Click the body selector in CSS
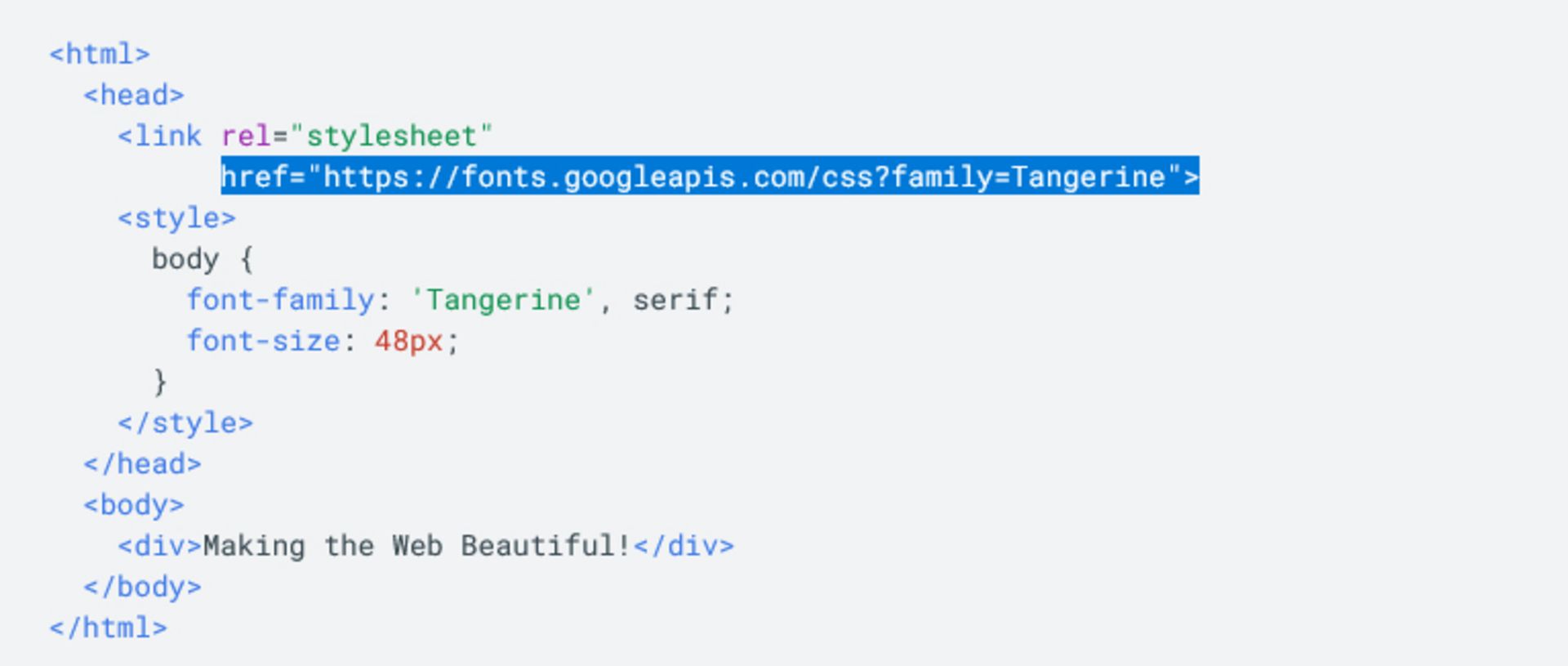The image size is (1568, 666). click(185, 259)
